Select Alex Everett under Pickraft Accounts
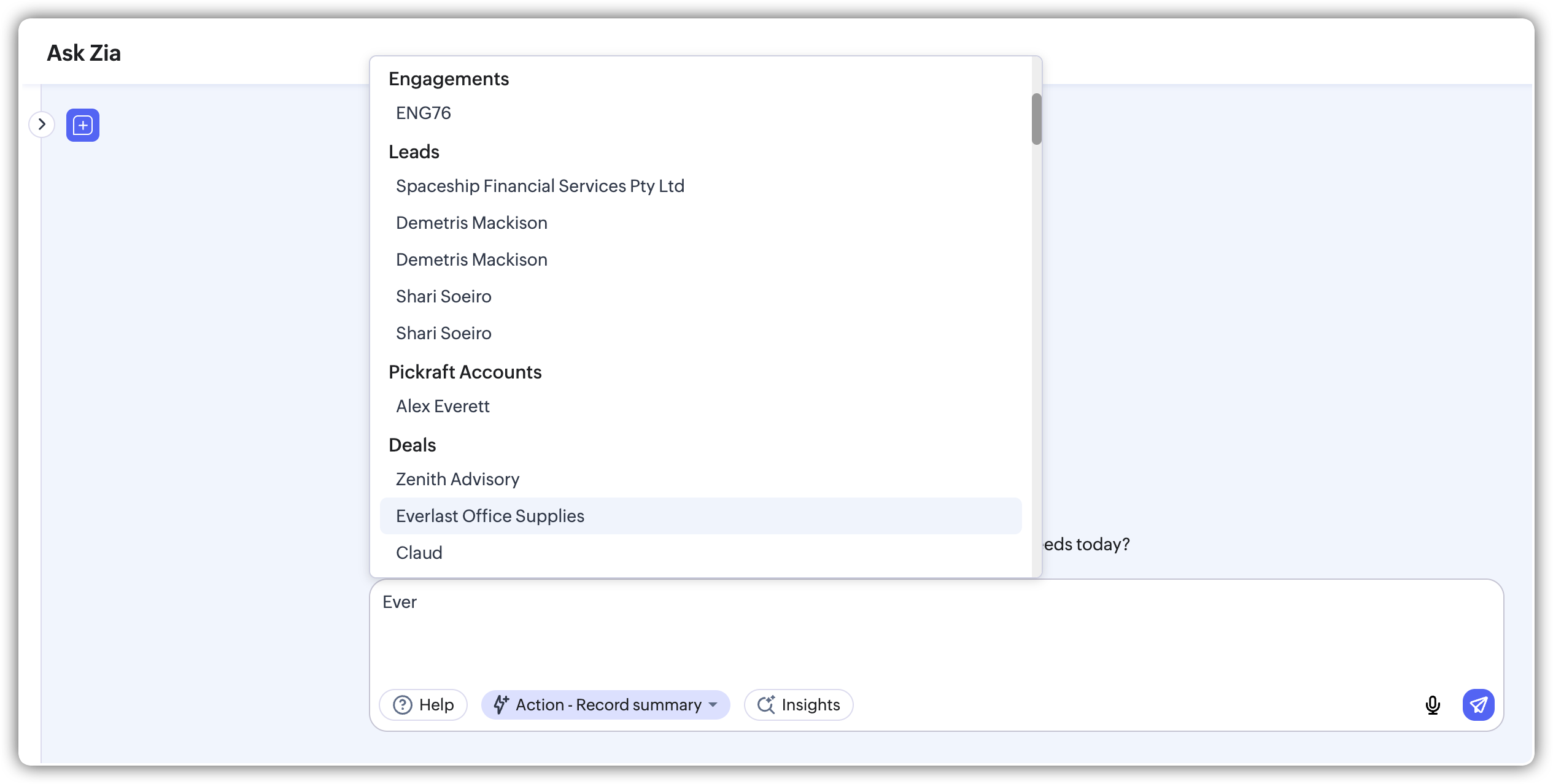 pos(443,406)
